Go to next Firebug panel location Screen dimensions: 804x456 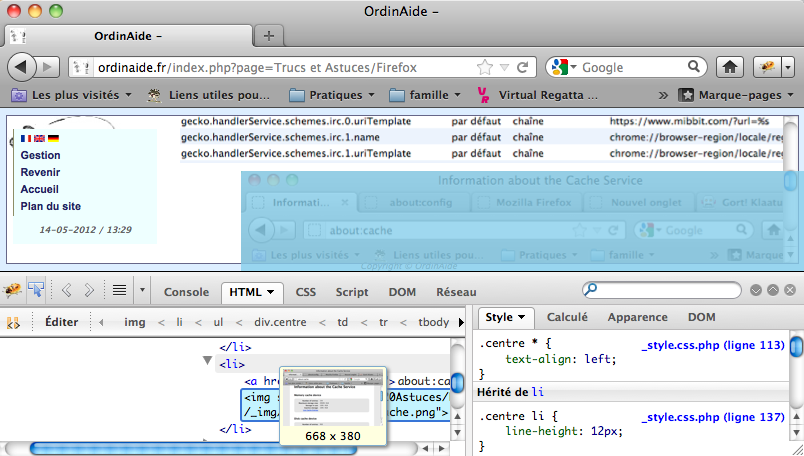point(89,291)
